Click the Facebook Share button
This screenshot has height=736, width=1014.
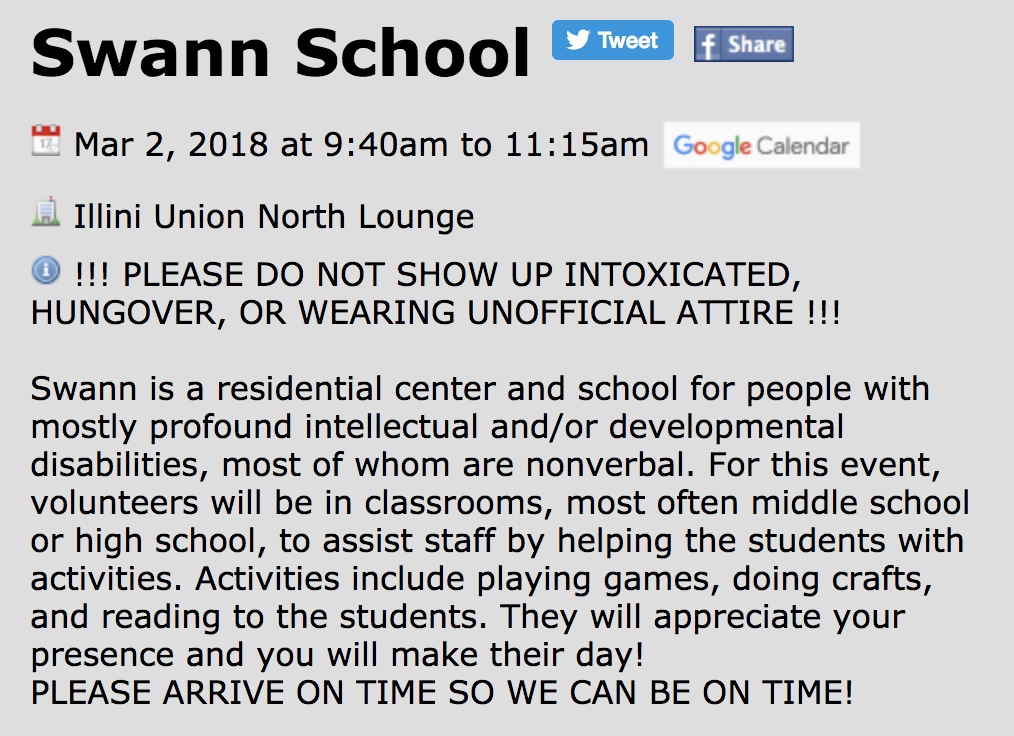[743, 44]
